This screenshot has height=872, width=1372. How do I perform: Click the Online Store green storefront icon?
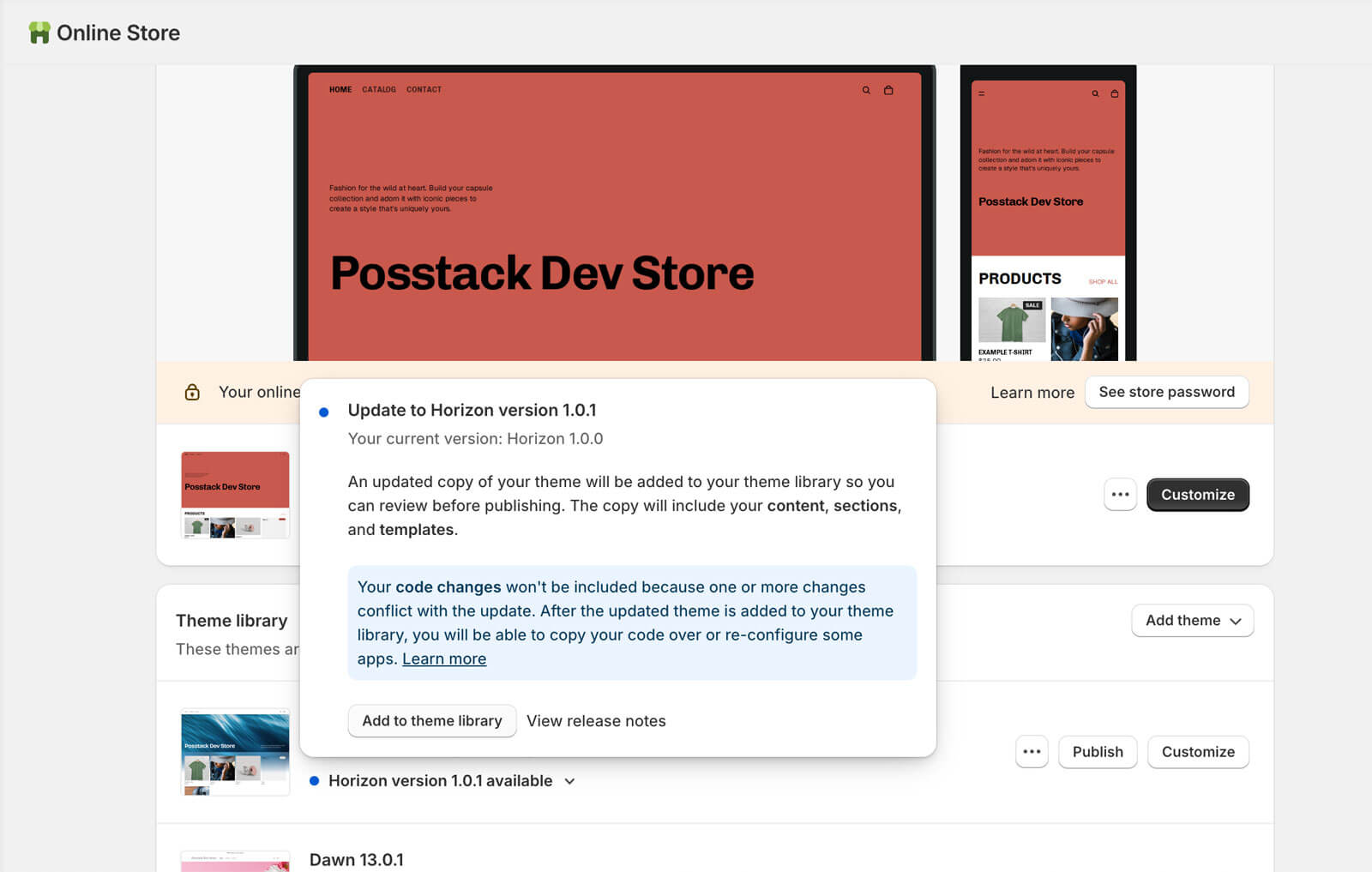(39, 33)
